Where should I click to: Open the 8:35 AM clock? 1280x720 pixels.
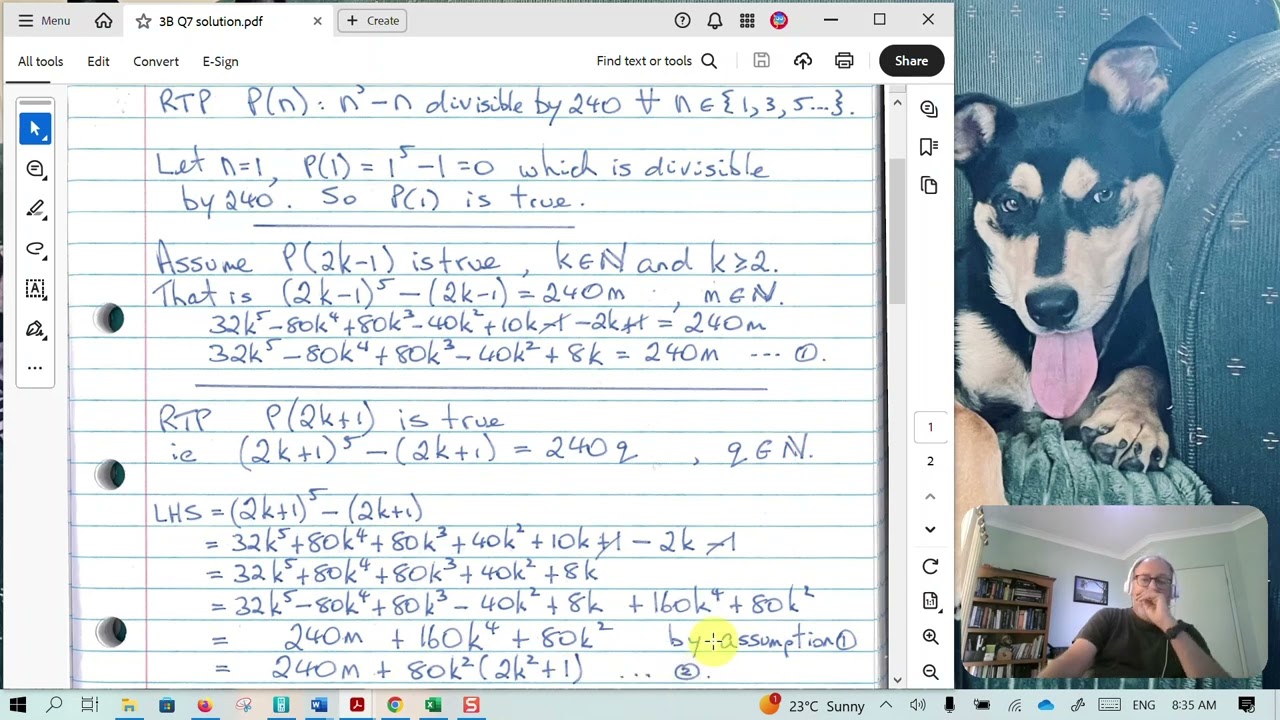(1194, 705)
